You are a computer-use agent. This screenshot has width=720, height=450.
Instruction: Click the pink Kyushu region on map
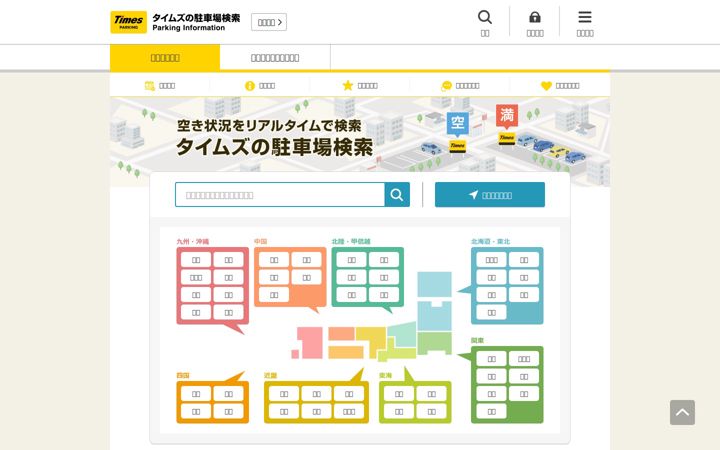click(310, 342)
